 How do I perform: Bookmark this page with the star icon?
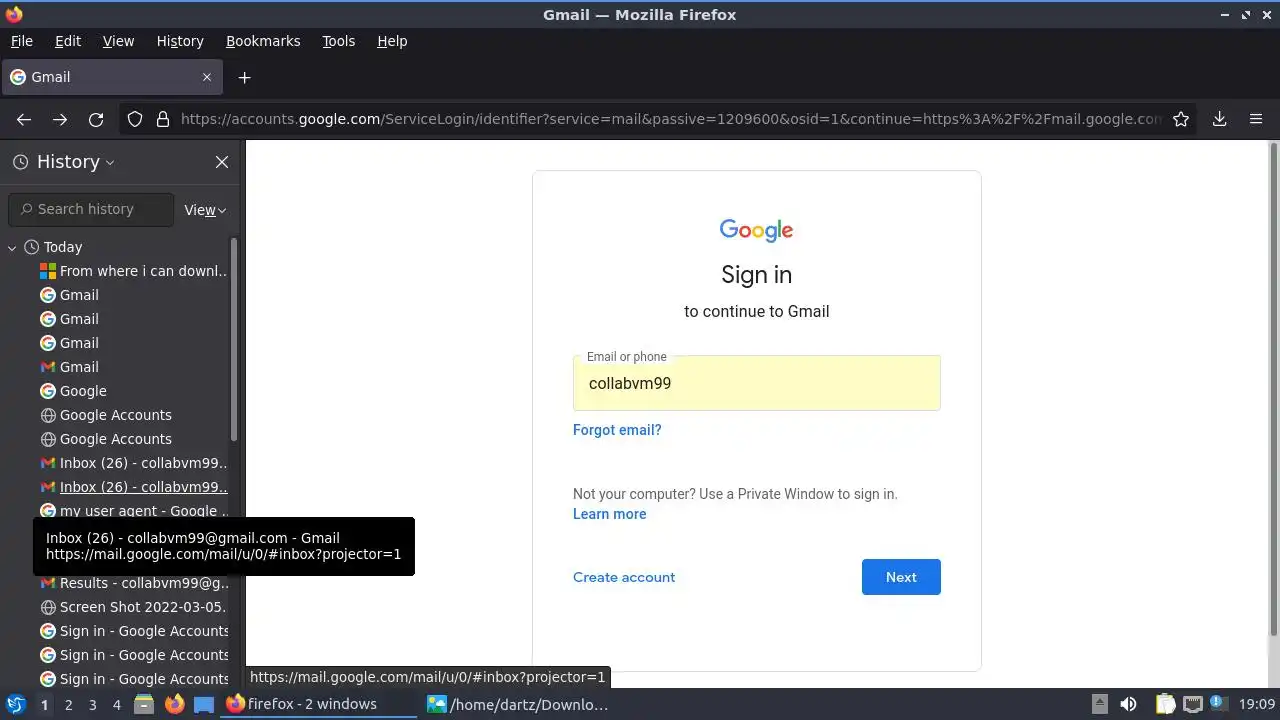(1181, 119)
